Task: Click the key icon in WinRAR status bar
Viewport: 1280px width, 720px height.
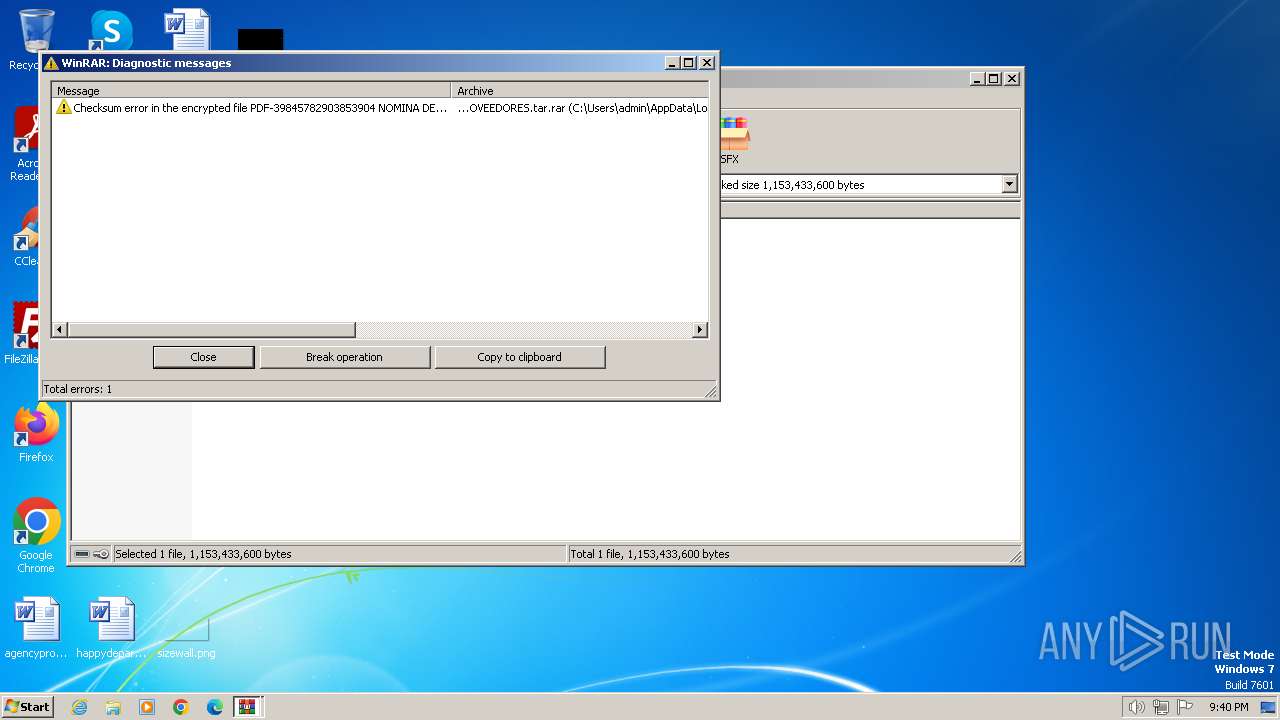Action: (101, 554)
